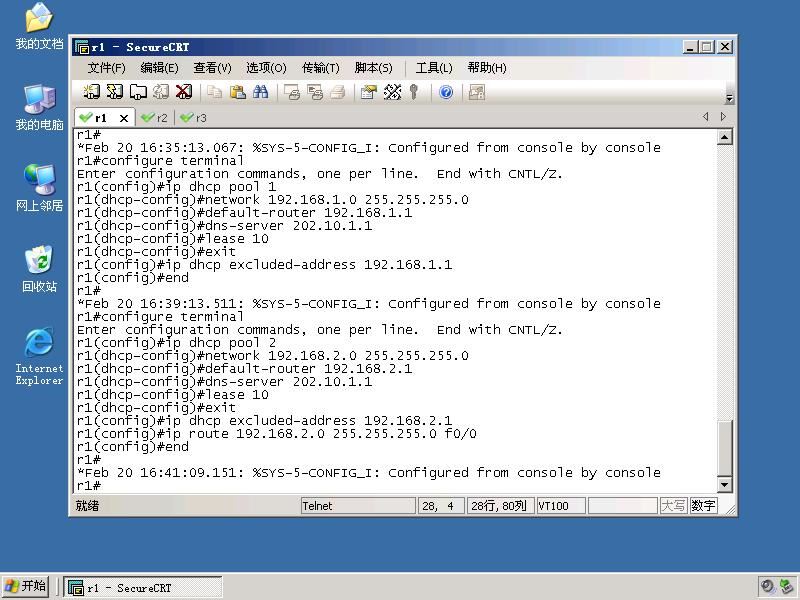Image resolution: width=800 pixels, height=600 pixels.
Task: Click the 'default-router 192.168.1.1' line
Action: pos(244,213)
